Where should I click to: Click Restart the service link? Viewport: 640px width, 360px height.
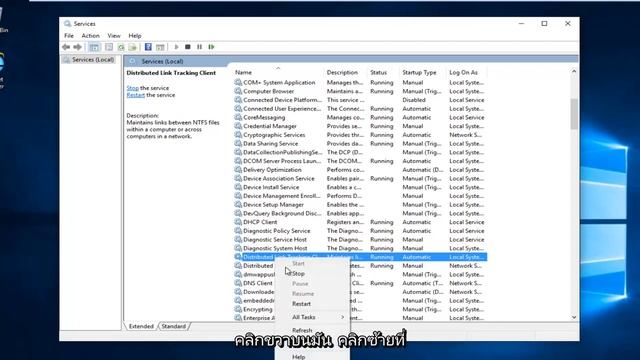coord(136,95)
